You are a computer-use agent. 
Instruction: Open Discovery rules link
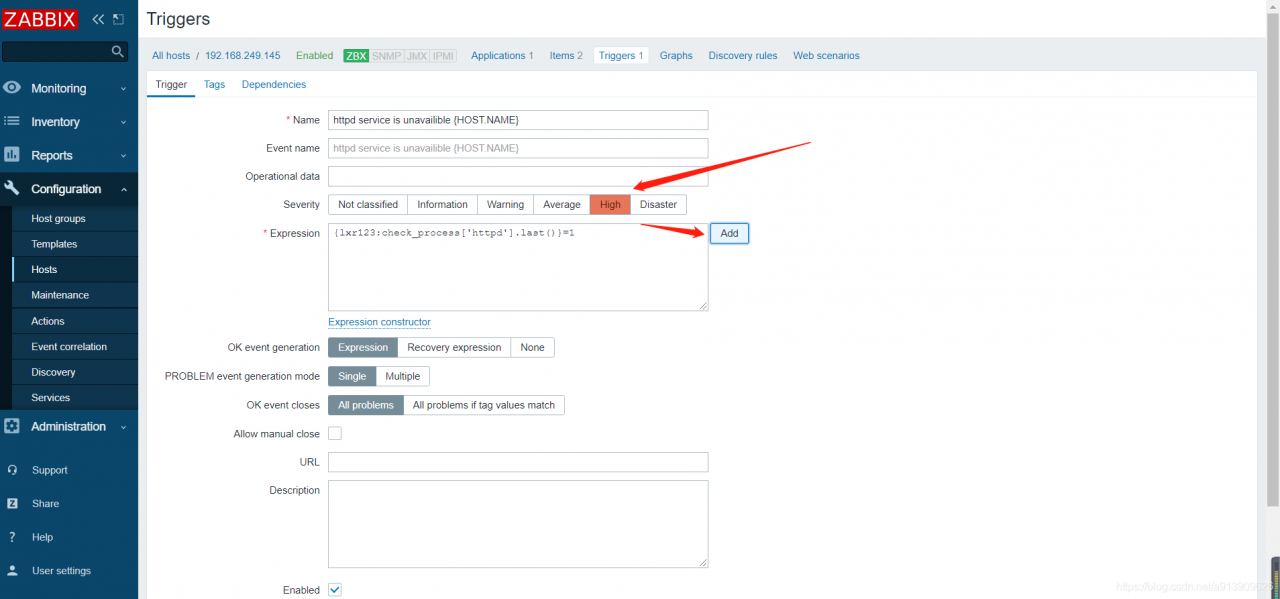(x=743, y=56)
